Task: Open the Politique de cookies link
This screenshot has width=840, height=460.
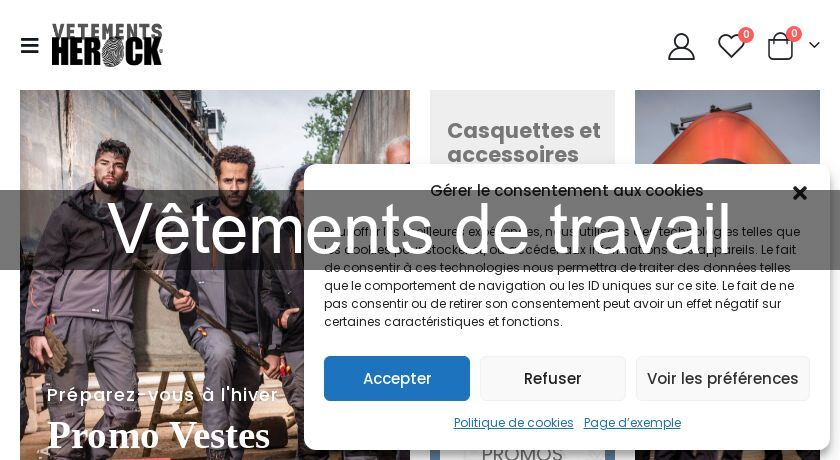Action: tap(513, 423)
